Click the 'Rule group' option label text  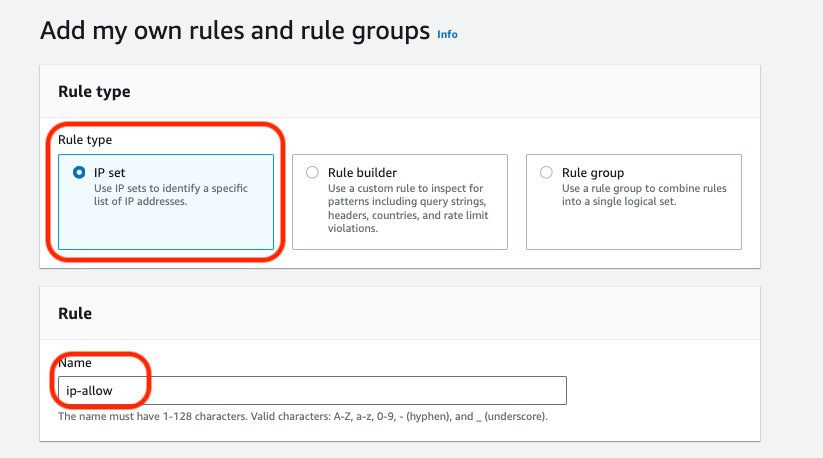coord(593,172)
